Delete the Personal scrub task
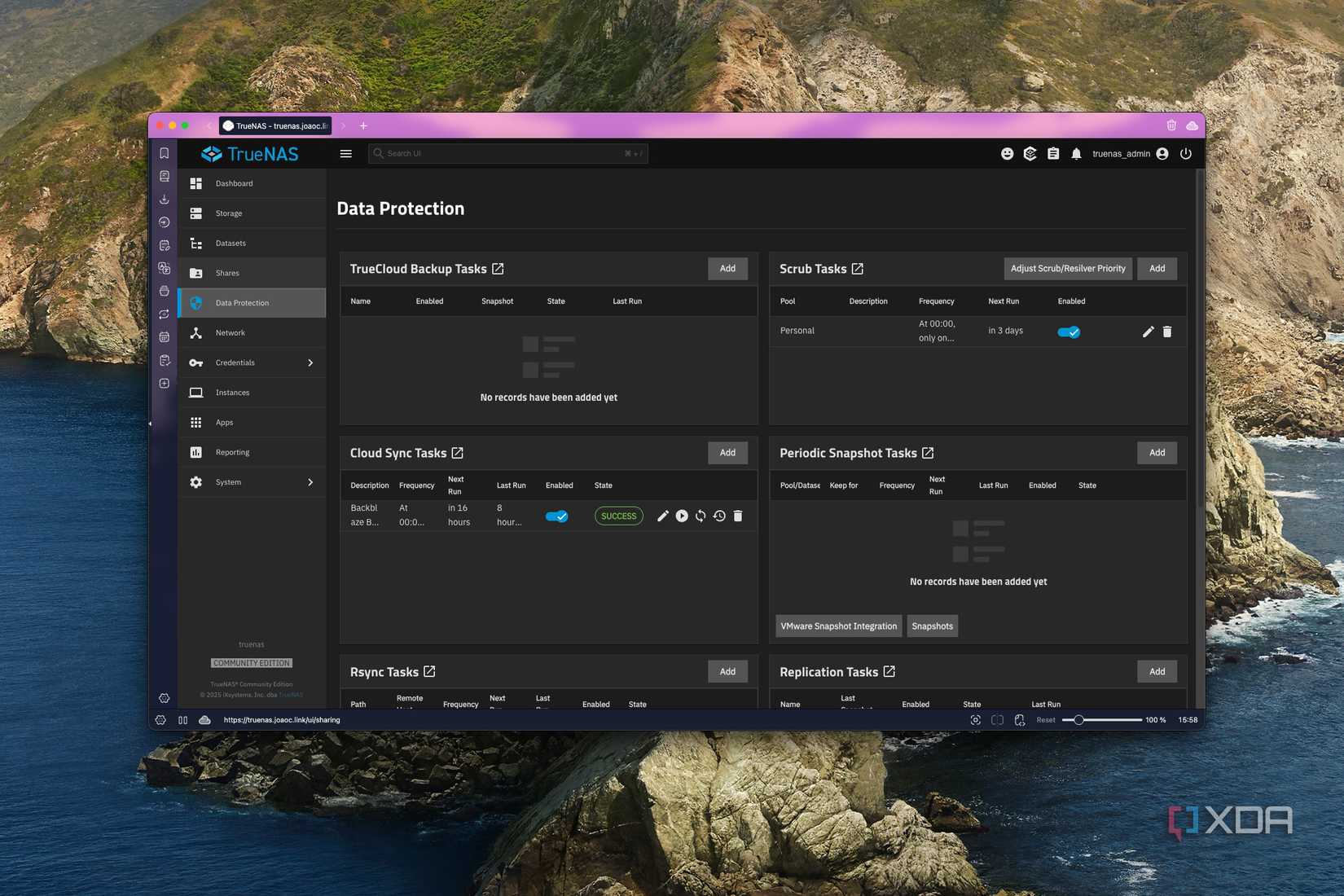Screen dimensions: 1344x896 pyautogui.click(x=1167, y=332)
